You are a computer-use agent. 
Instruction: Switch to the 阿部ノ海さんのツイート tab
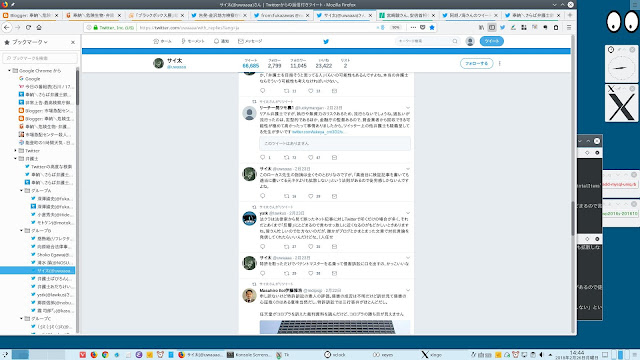(470, 15)
